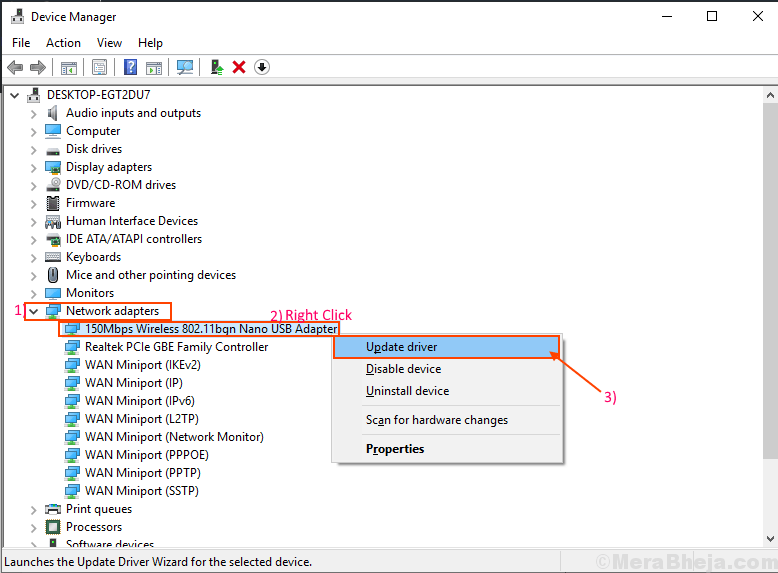778x573 pixels.
Task: Select WAN Miniport (SSTP) device
Action: (x=142, y=491)
